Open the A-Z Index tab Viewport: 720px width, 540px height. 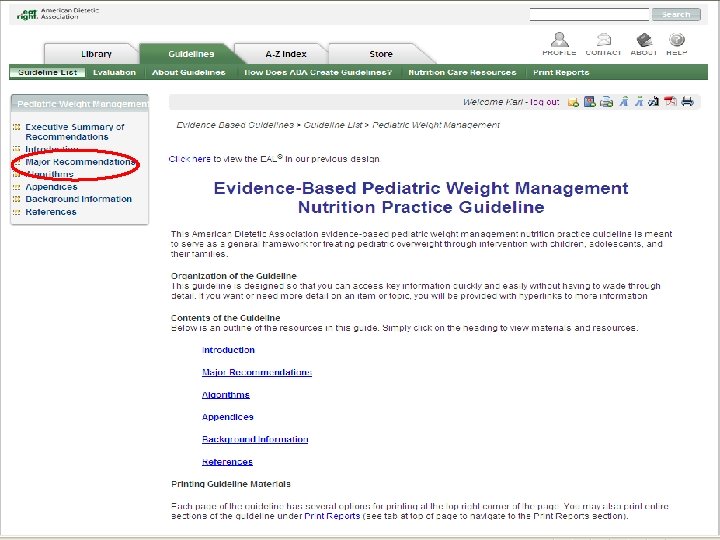coord(286,54)
